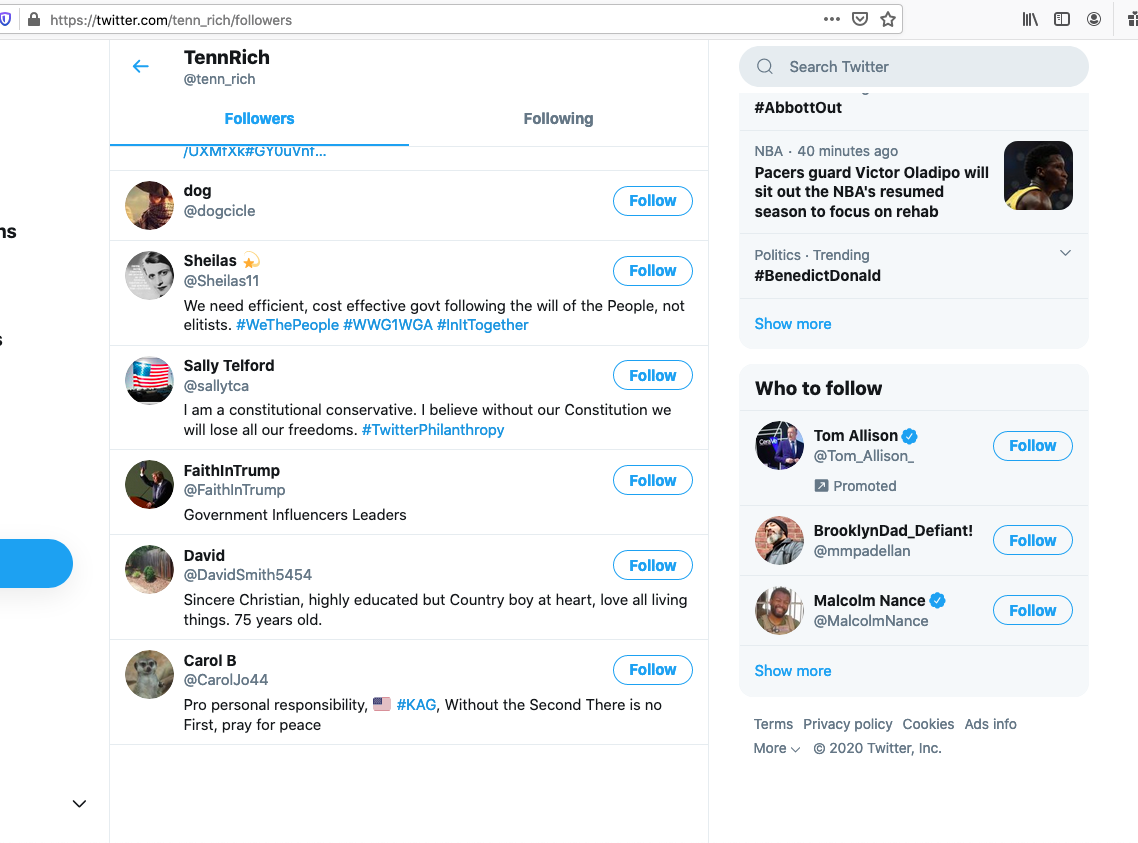Click the search magnifier icon
Screen dimensions: 1138x843
765,67
